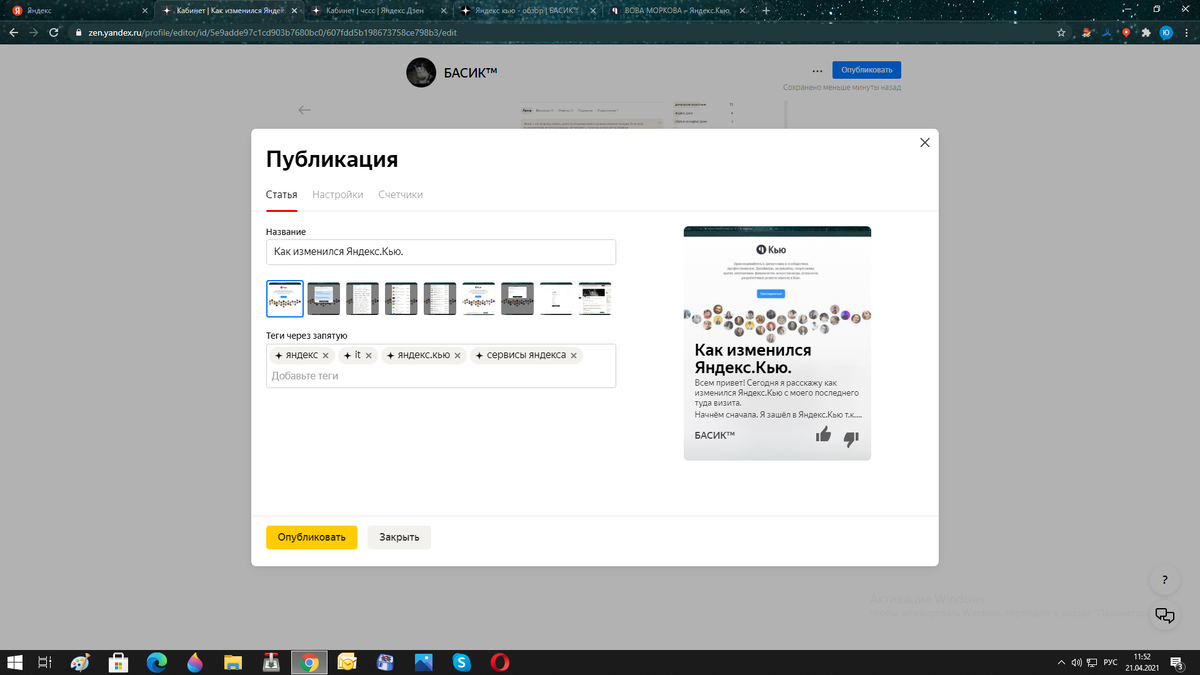Open a new browser tab
The width and height of the screenshot is (1200, 675).
[x=765, y=10]
